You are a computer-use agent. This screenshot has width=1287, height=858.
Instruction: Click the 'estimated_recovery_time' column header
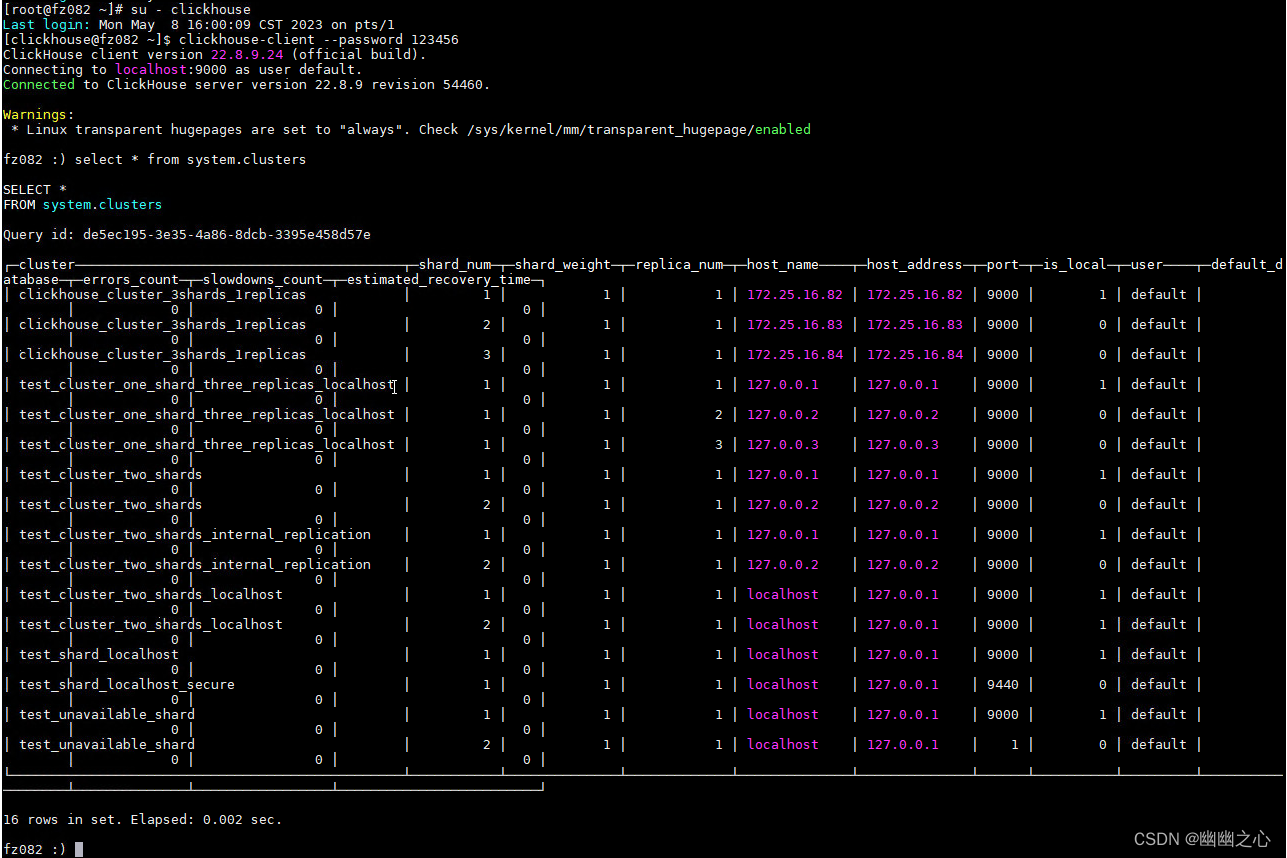point(439,279)
